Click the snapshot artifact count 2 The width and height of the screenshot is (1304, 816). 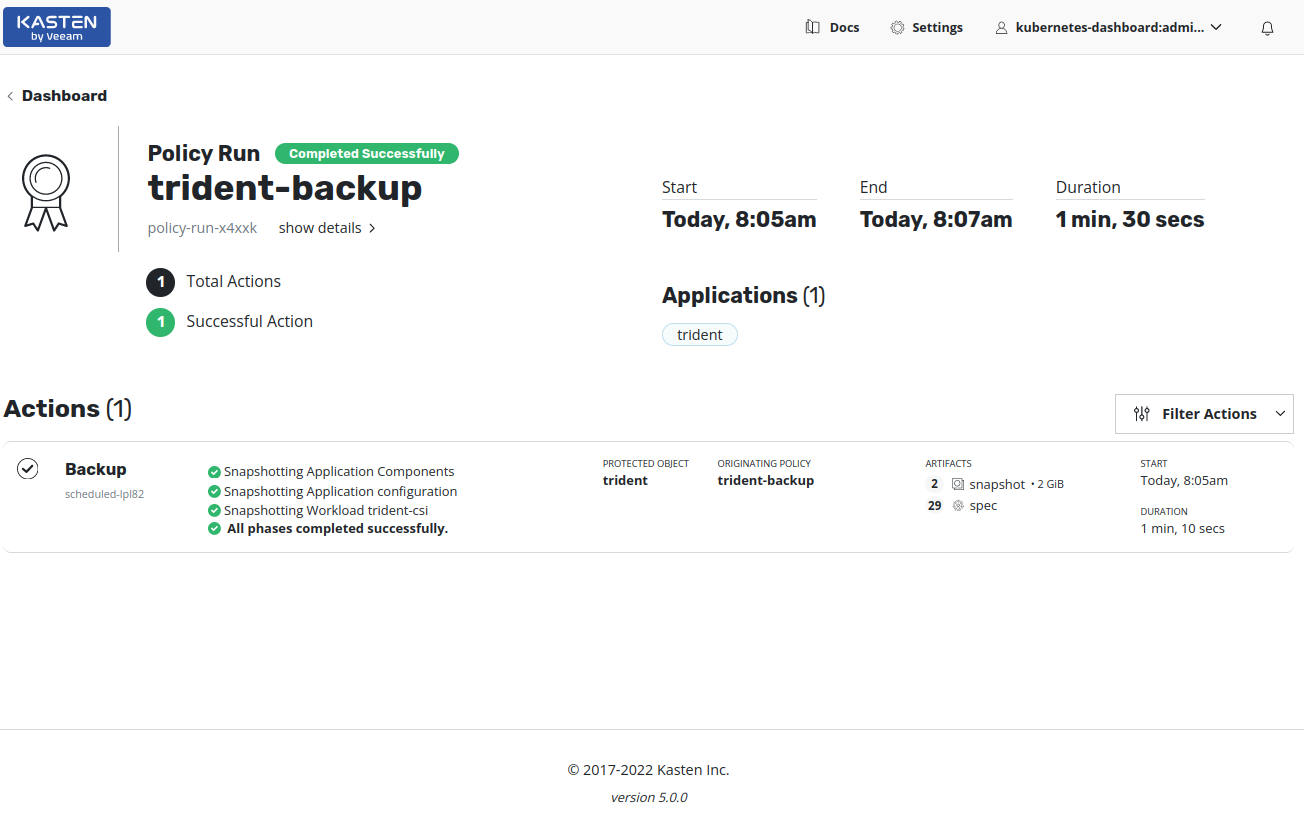tap(934, 484)
